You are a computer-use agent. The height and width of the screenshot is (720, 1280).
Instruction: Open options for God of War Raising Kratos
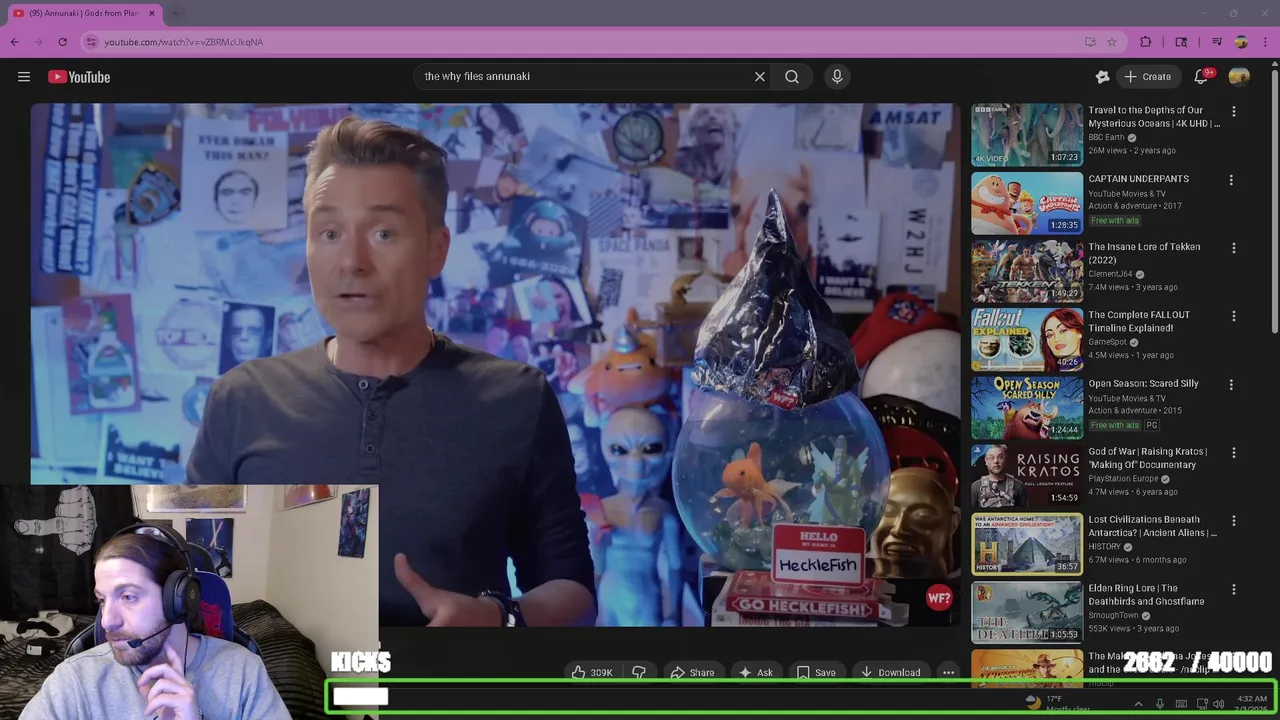pyautogui.click(x=1233, y=453)
